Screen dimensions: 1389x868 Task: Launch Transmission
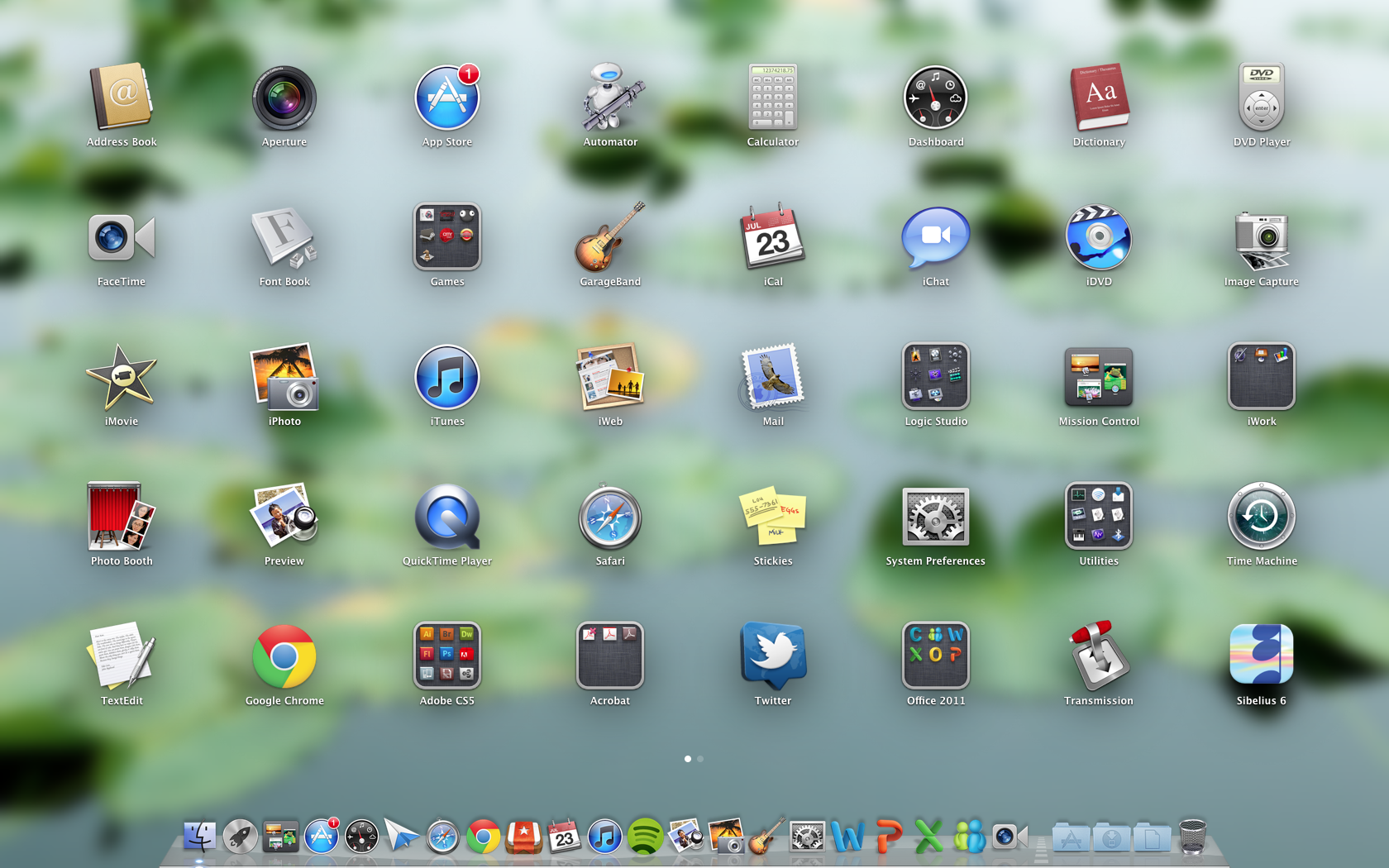tap(1099, 656)
